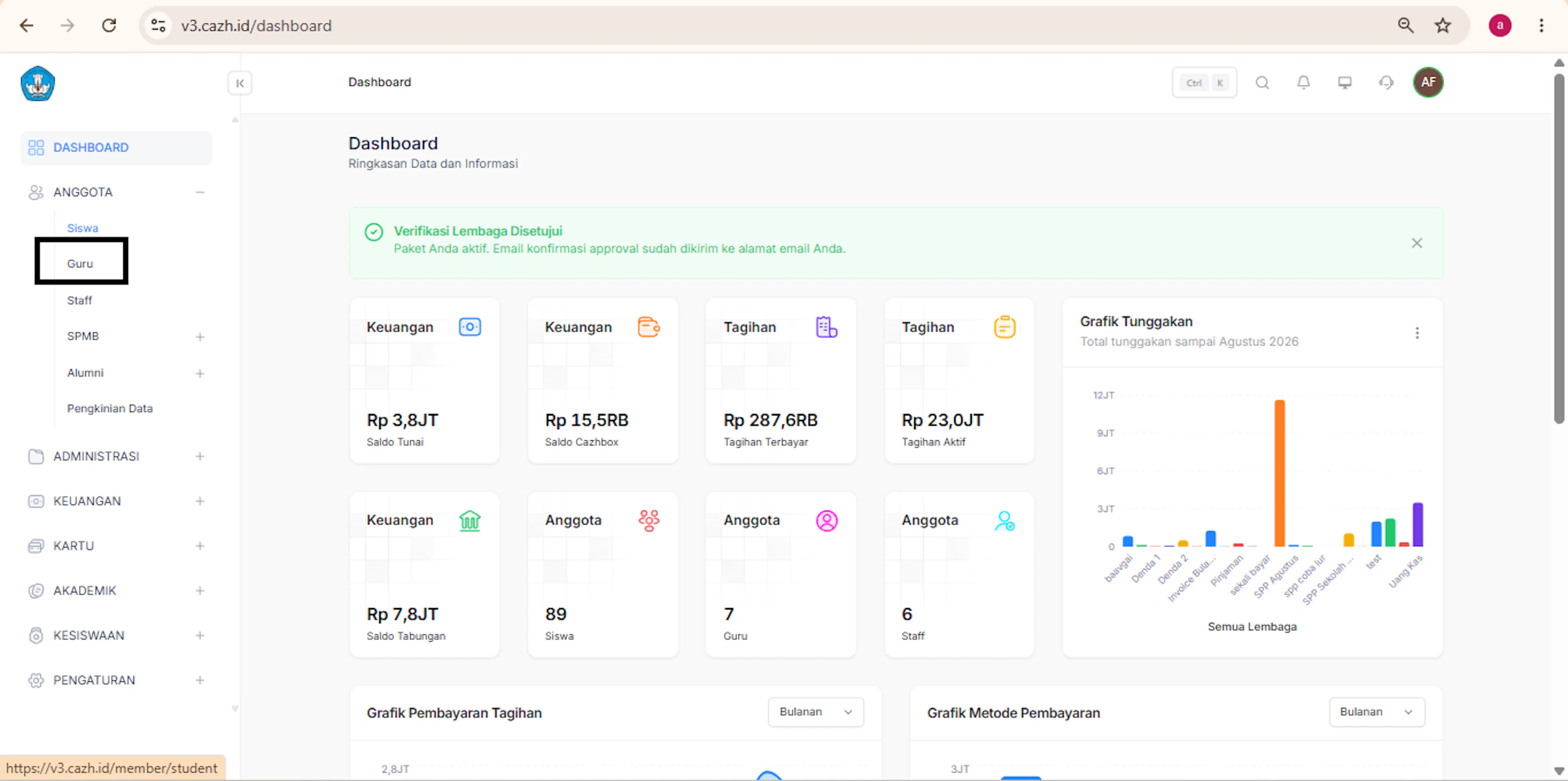
Task: Open the Siswa member page
Action: point(83,228)
